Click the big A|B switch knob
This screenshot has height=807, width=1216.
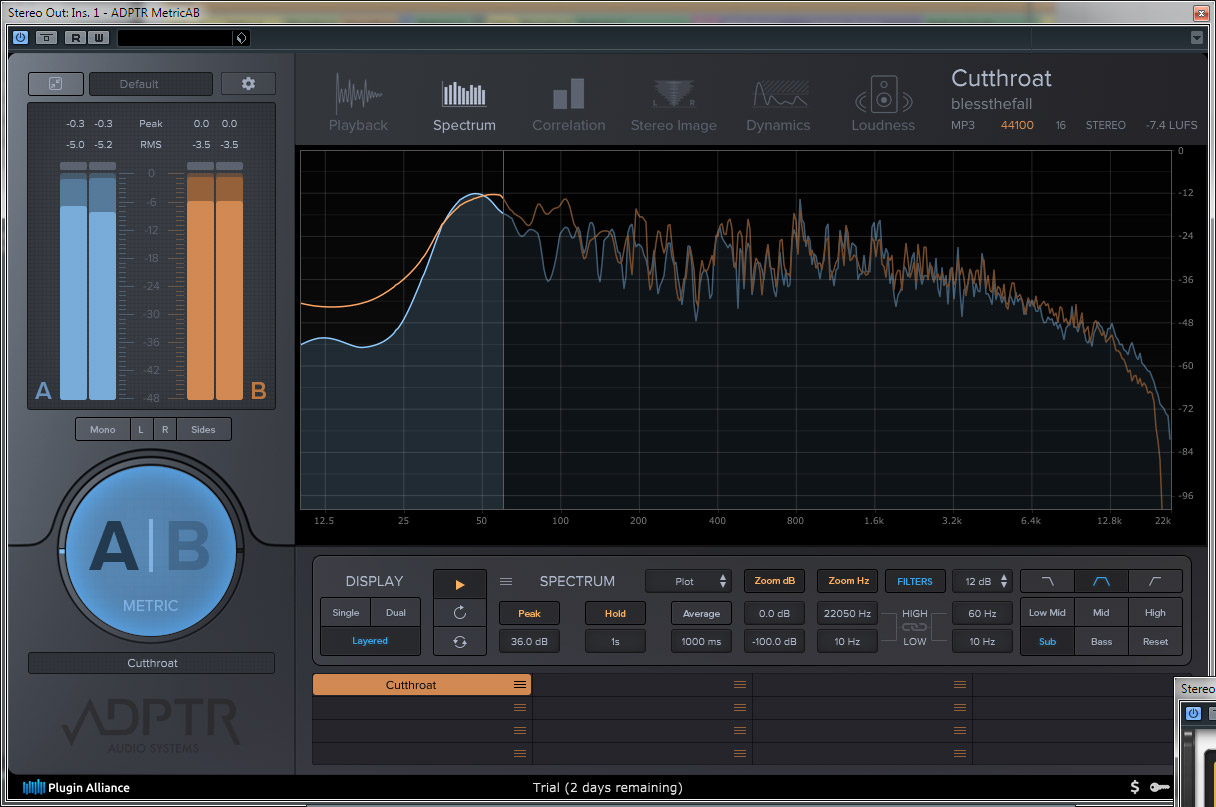[151, 551]
